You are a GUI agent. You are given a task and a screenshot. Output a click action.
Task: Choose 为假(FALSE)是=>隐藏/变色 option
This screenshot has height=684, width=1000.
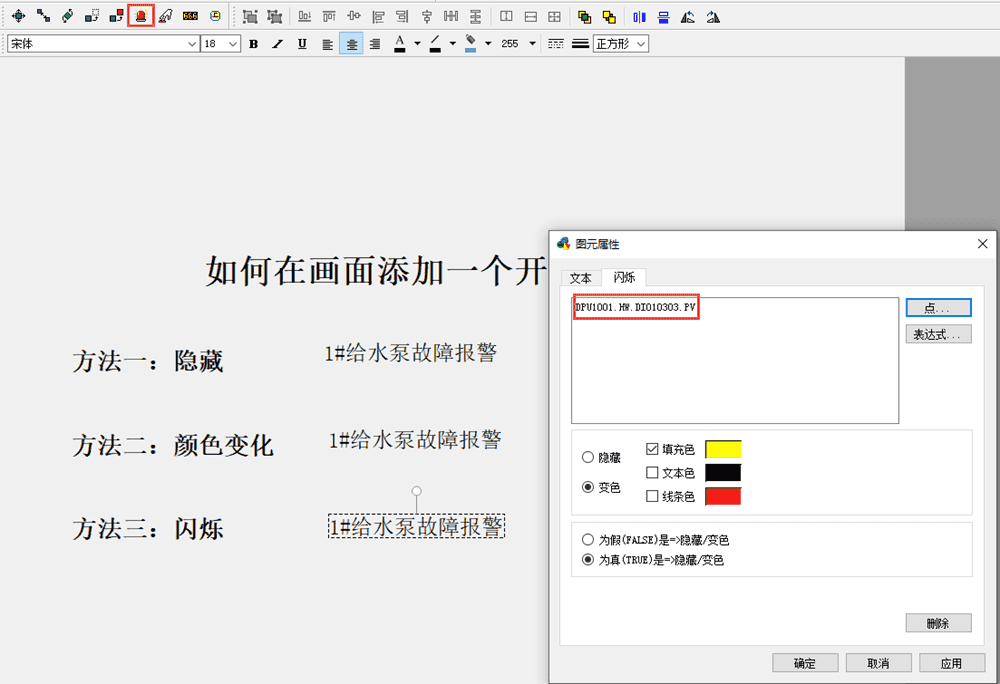587,539
